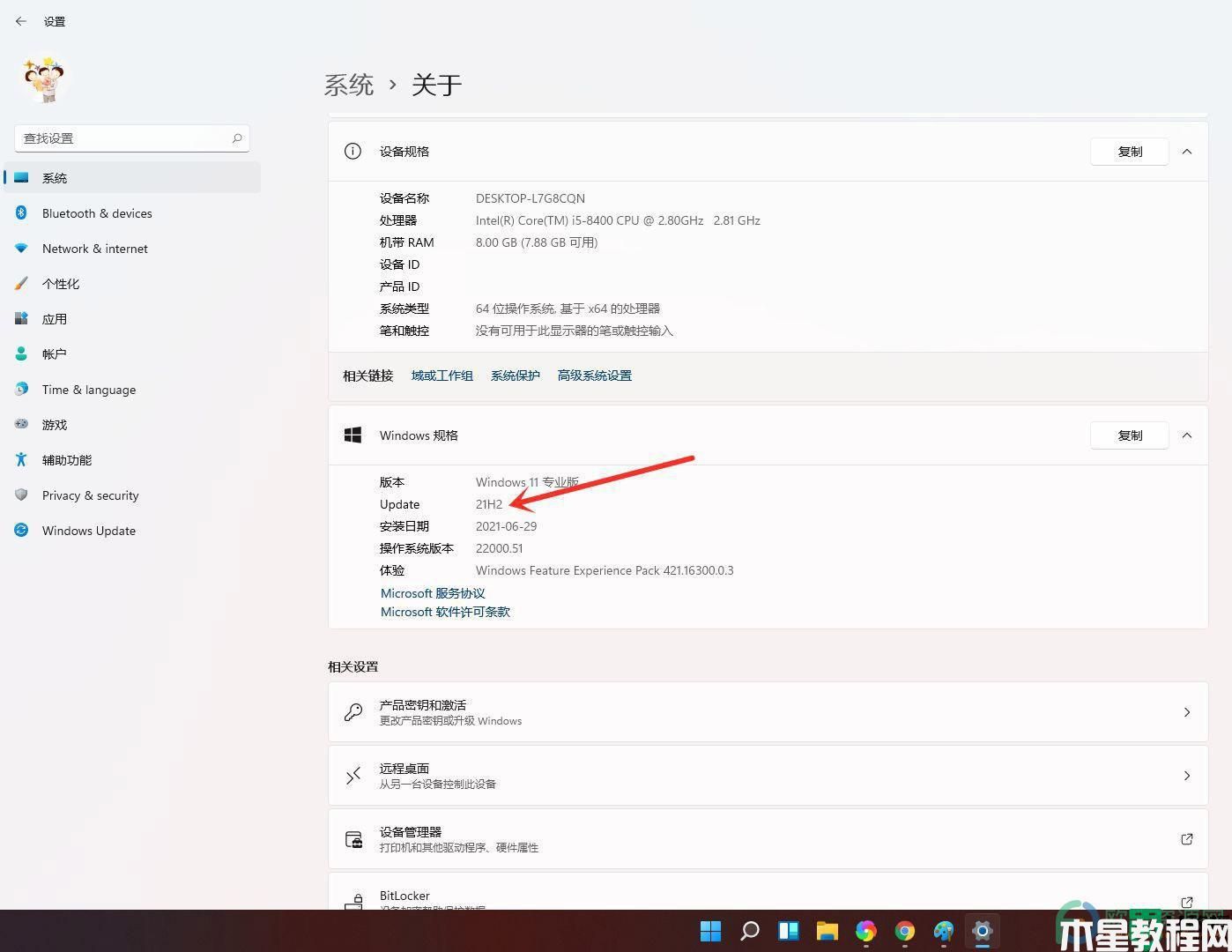Open 应用 settings
The height and width of the screenshot is (952, 1232).
coord(132,319)
